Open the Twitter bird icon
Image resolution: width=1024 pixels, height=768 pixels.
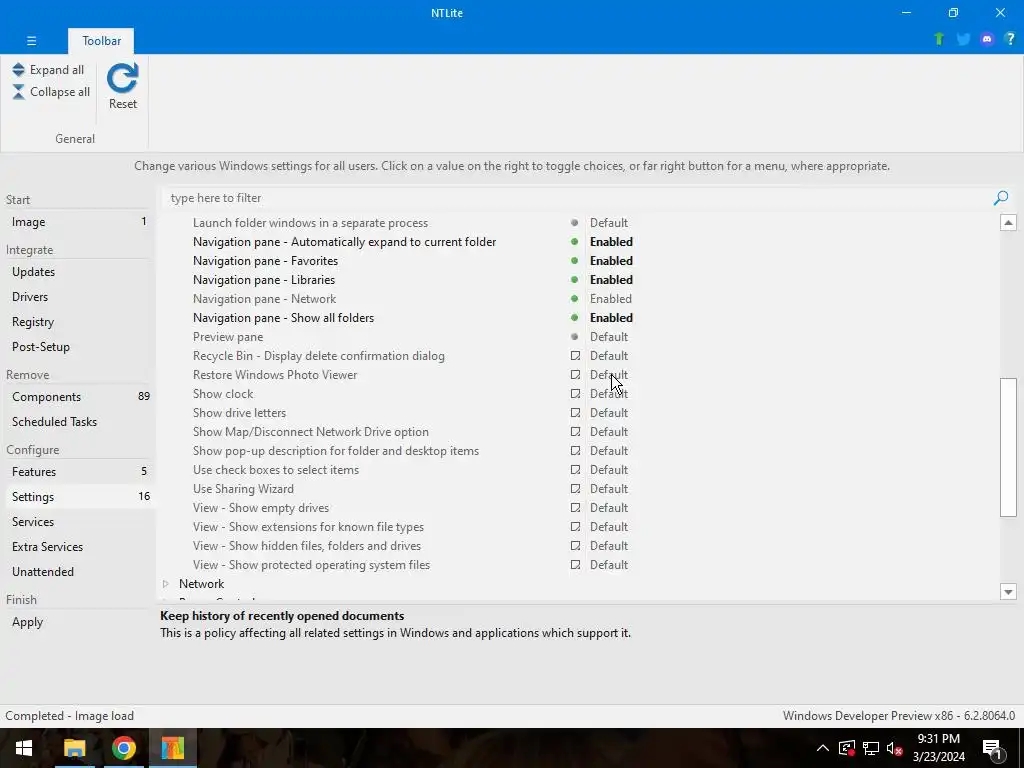pyautogui.click(x=963, y=39)
